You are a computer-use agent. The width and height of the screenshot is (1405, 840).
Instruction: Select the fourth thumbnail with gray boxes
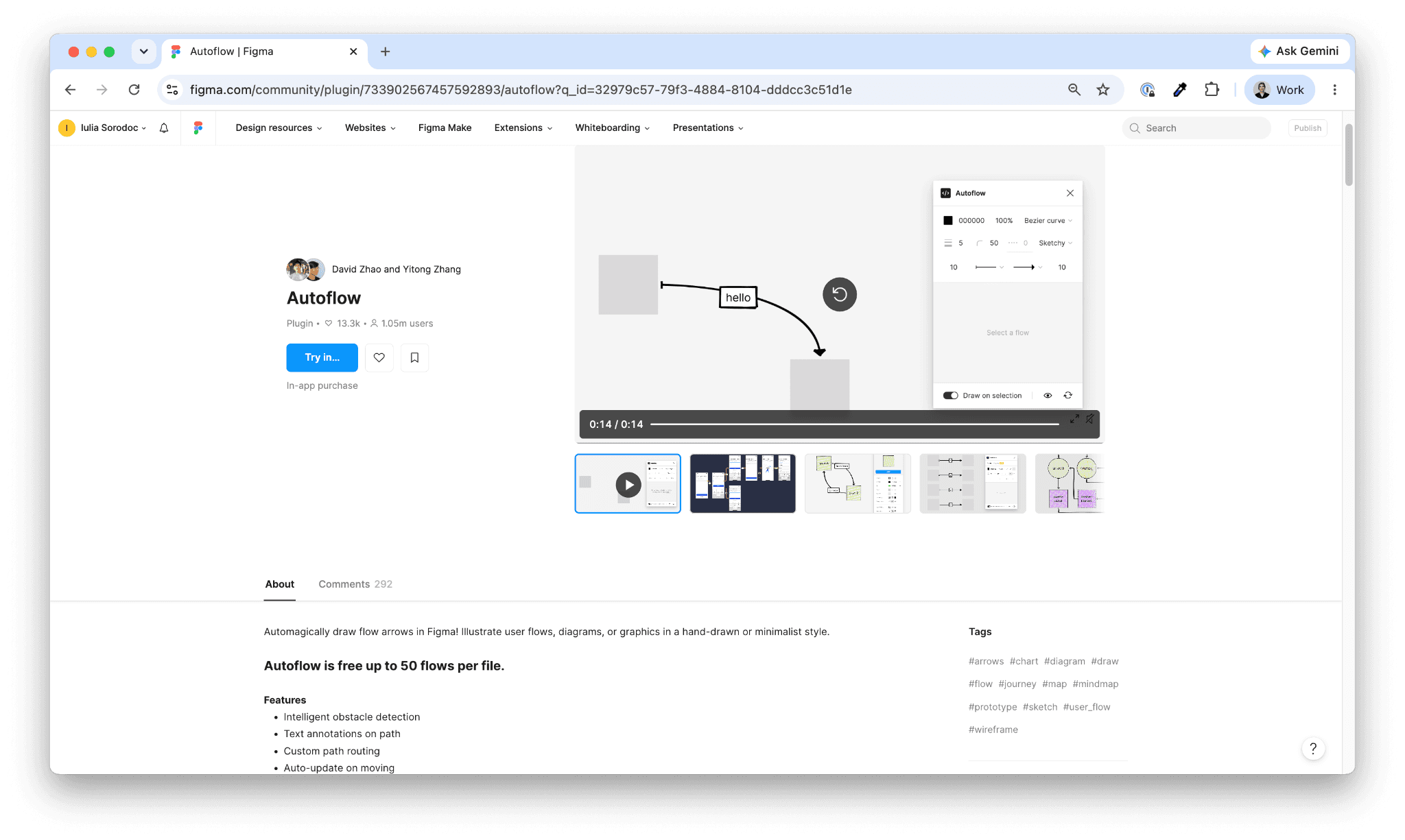tap(973, 483)
